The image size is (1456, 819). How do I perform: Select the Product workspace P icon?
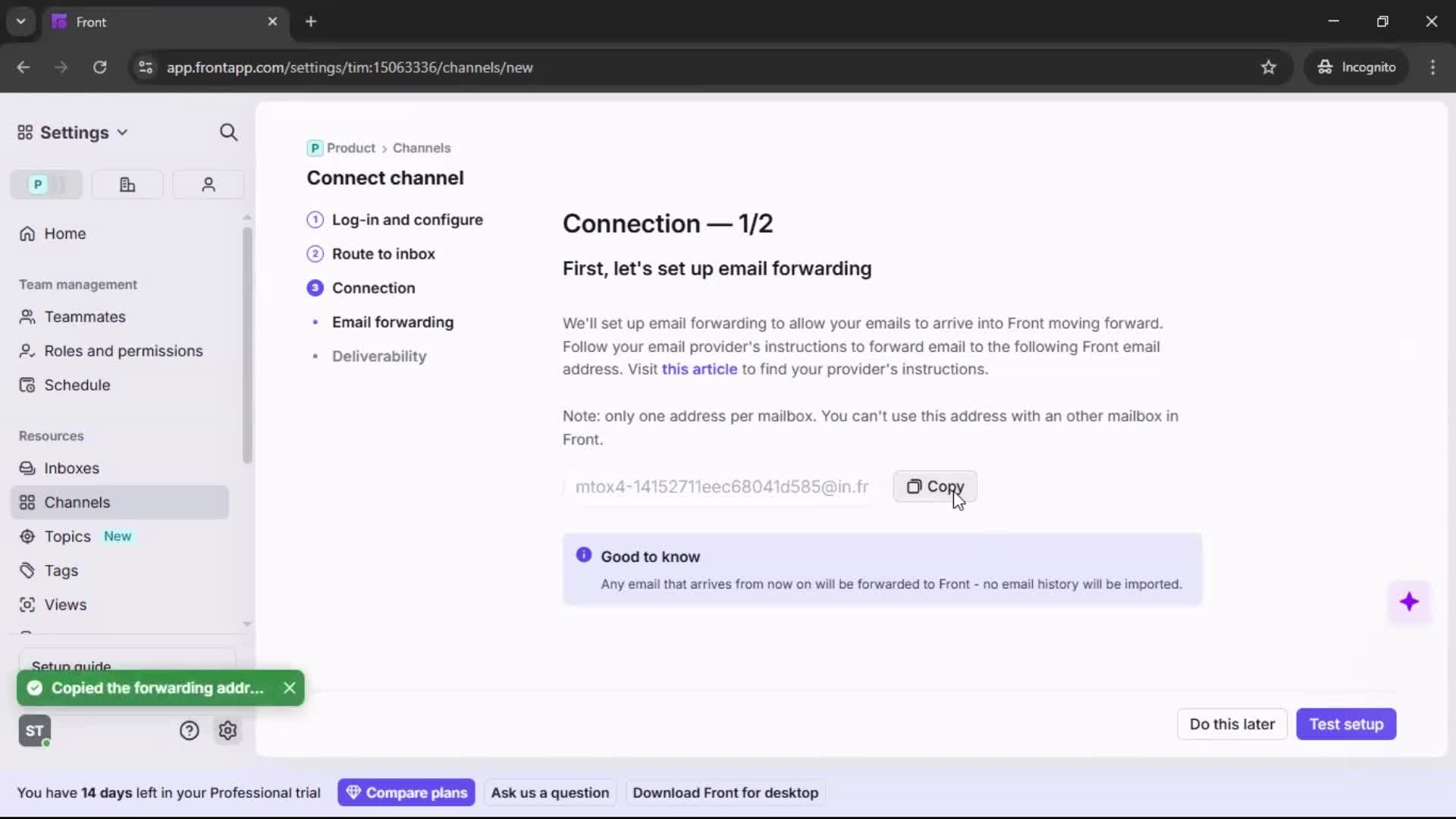(x=39, y=184)
